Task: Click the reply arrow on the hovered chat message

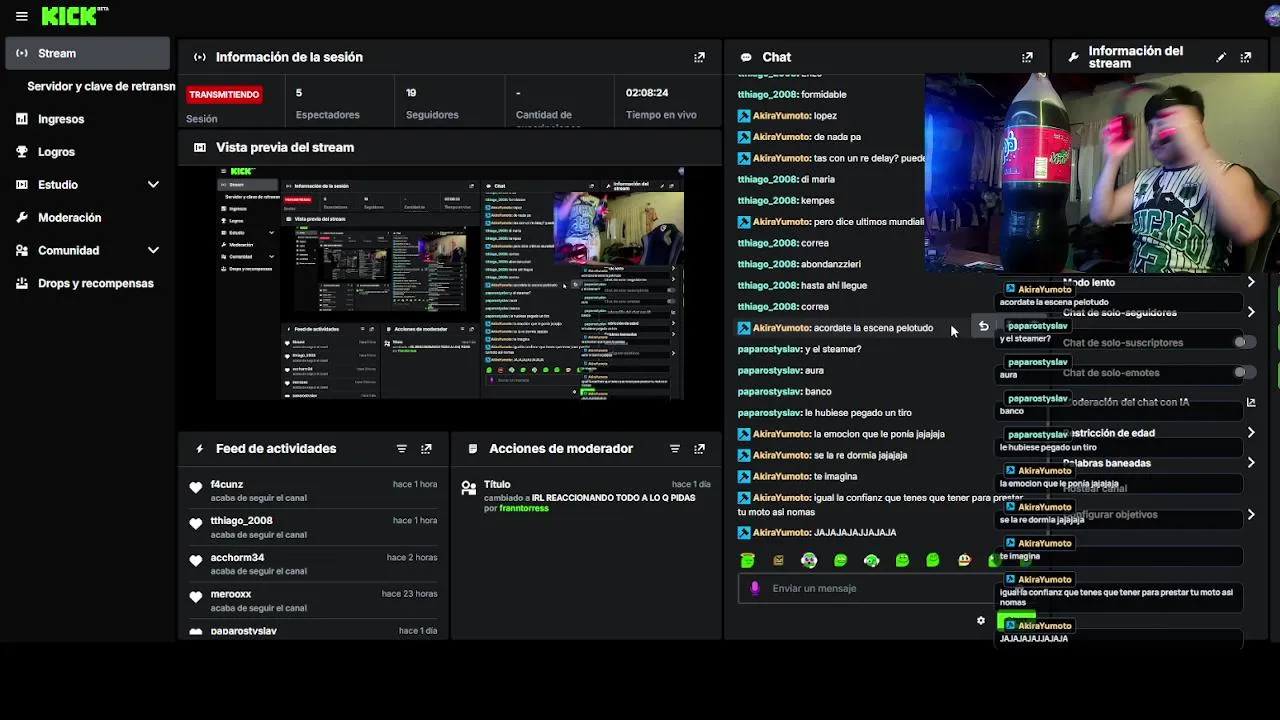Action: (983, 327)
